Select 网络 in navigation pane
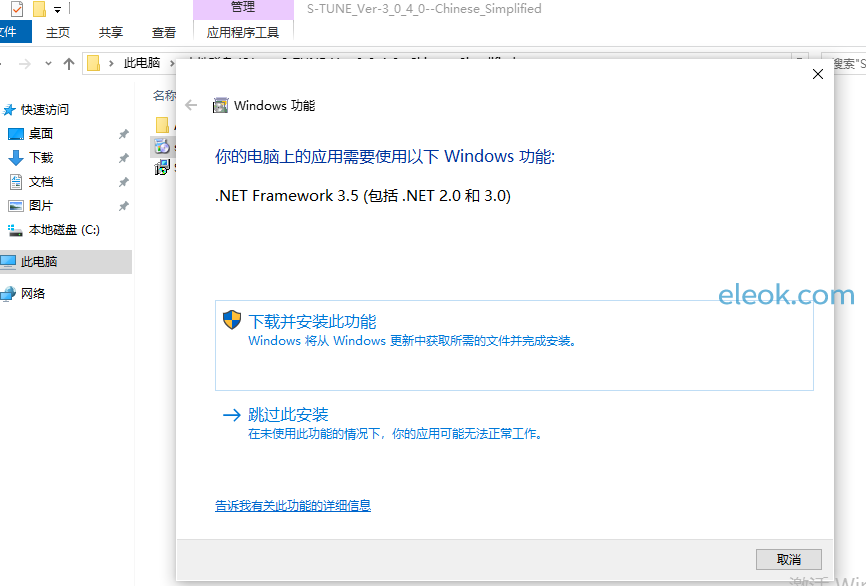The height and width of the screenshot is (586, 866). (33, 293)
